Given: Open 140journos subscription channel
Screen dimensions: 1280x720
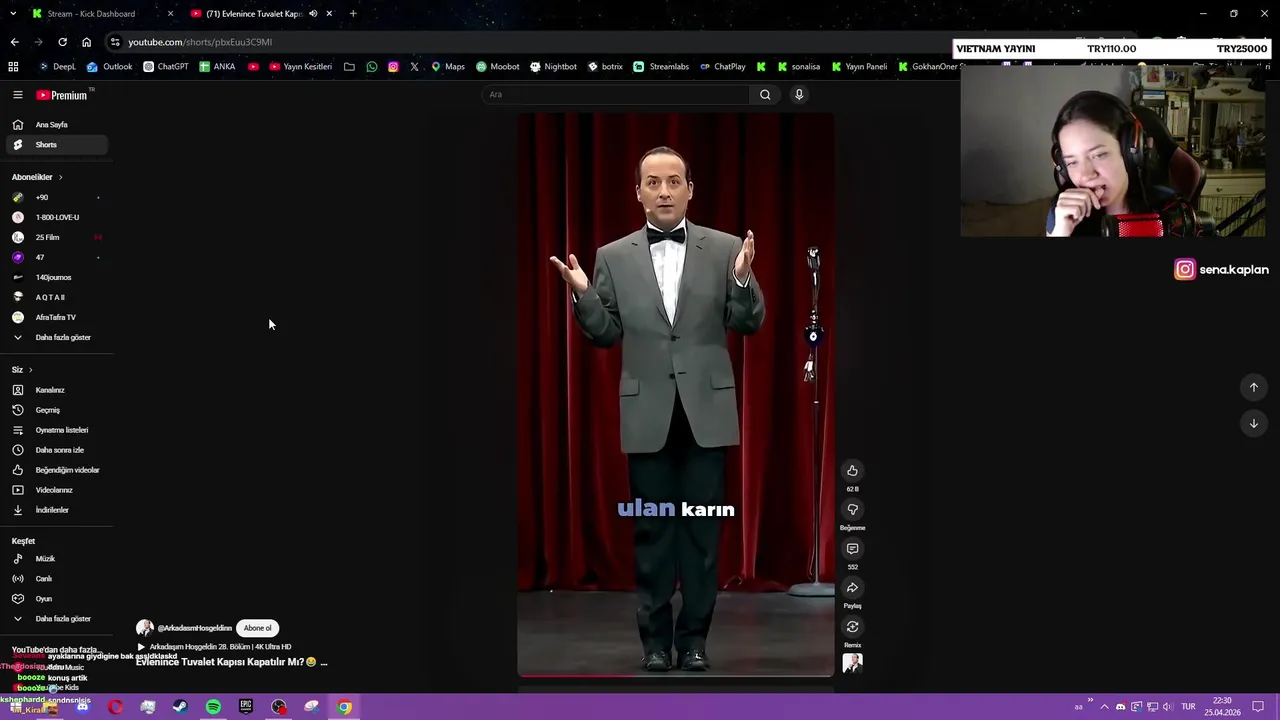Looking at the screenshot, I should click(x=55, y=277).
